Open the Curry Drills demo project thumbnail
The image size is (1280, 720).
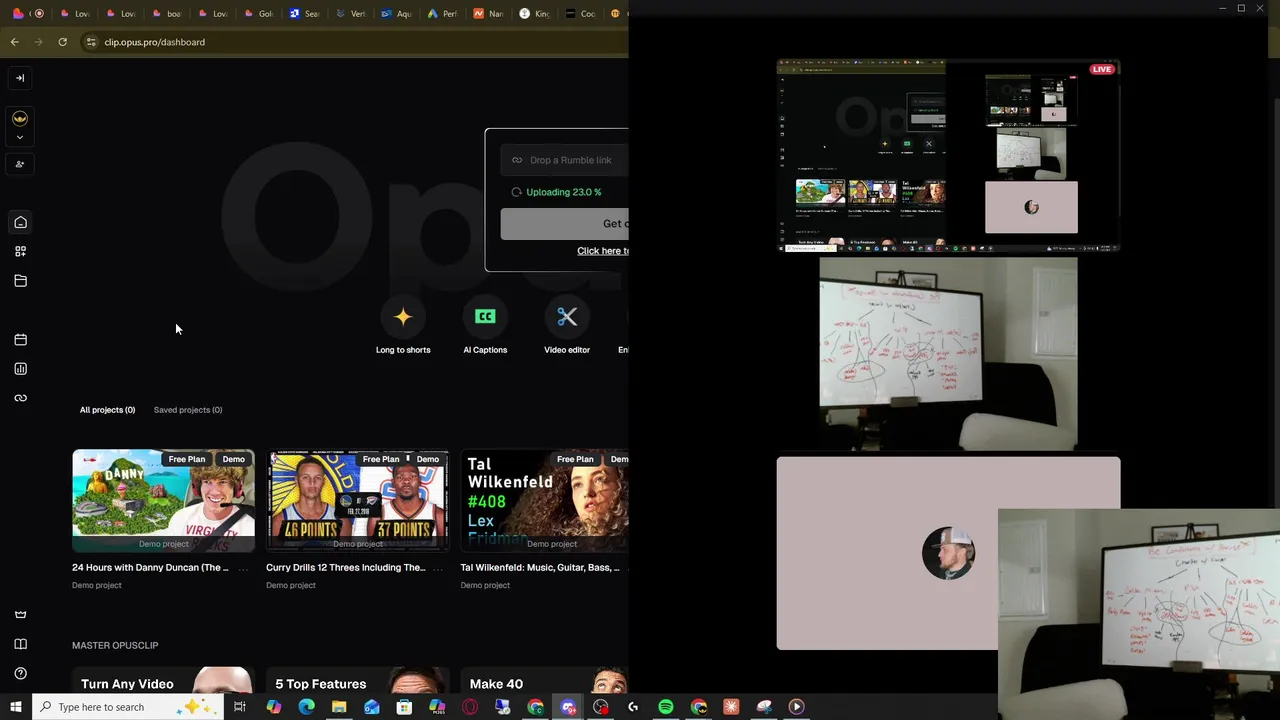(357, 501)
